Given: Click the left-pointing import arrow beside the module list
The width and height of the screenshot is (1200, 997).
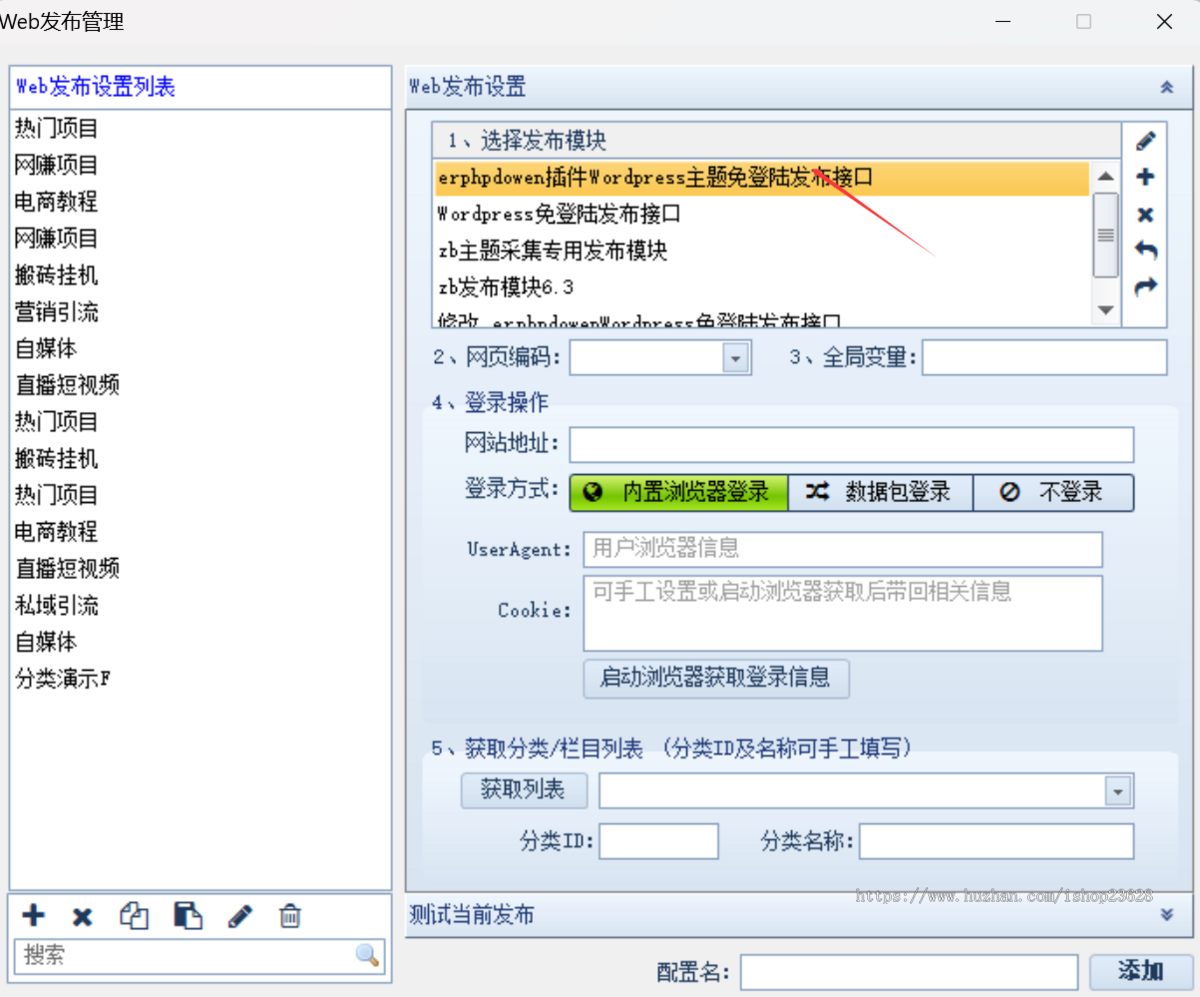Looking at the screenshot, I should 1146,250.
